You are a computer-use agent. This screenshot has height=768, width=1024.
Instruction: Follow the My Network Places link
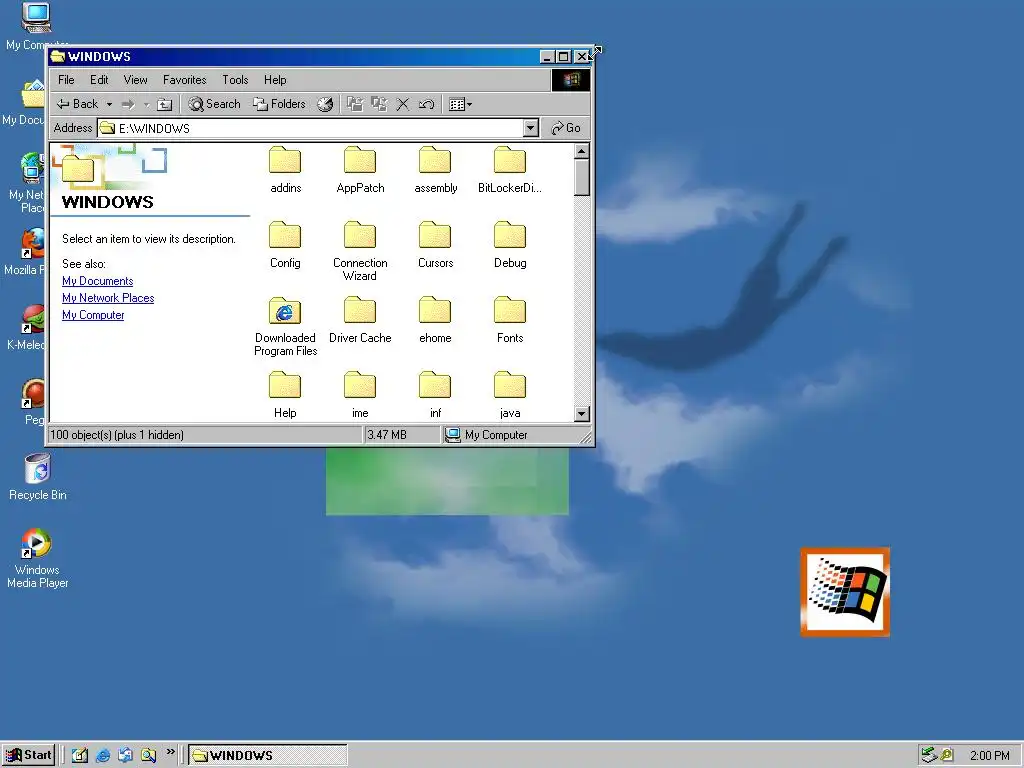(108, 298)
